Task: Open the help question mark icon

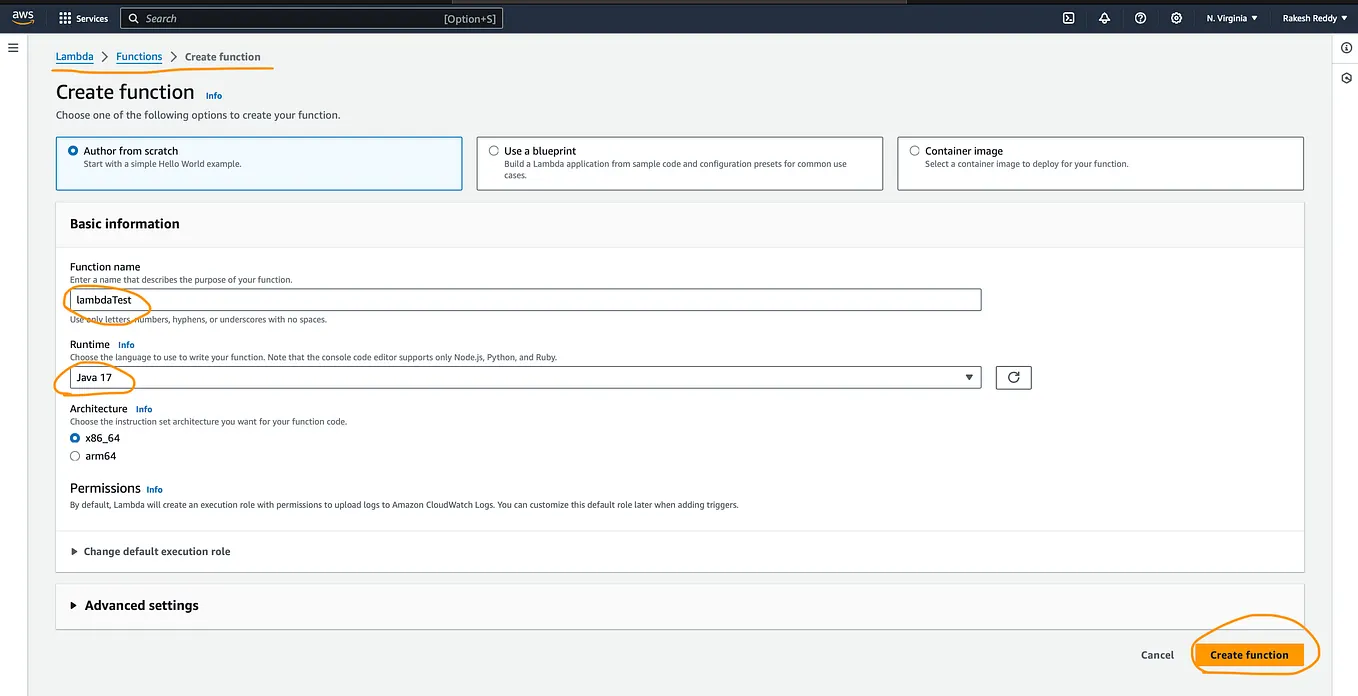Action: 1140,17
